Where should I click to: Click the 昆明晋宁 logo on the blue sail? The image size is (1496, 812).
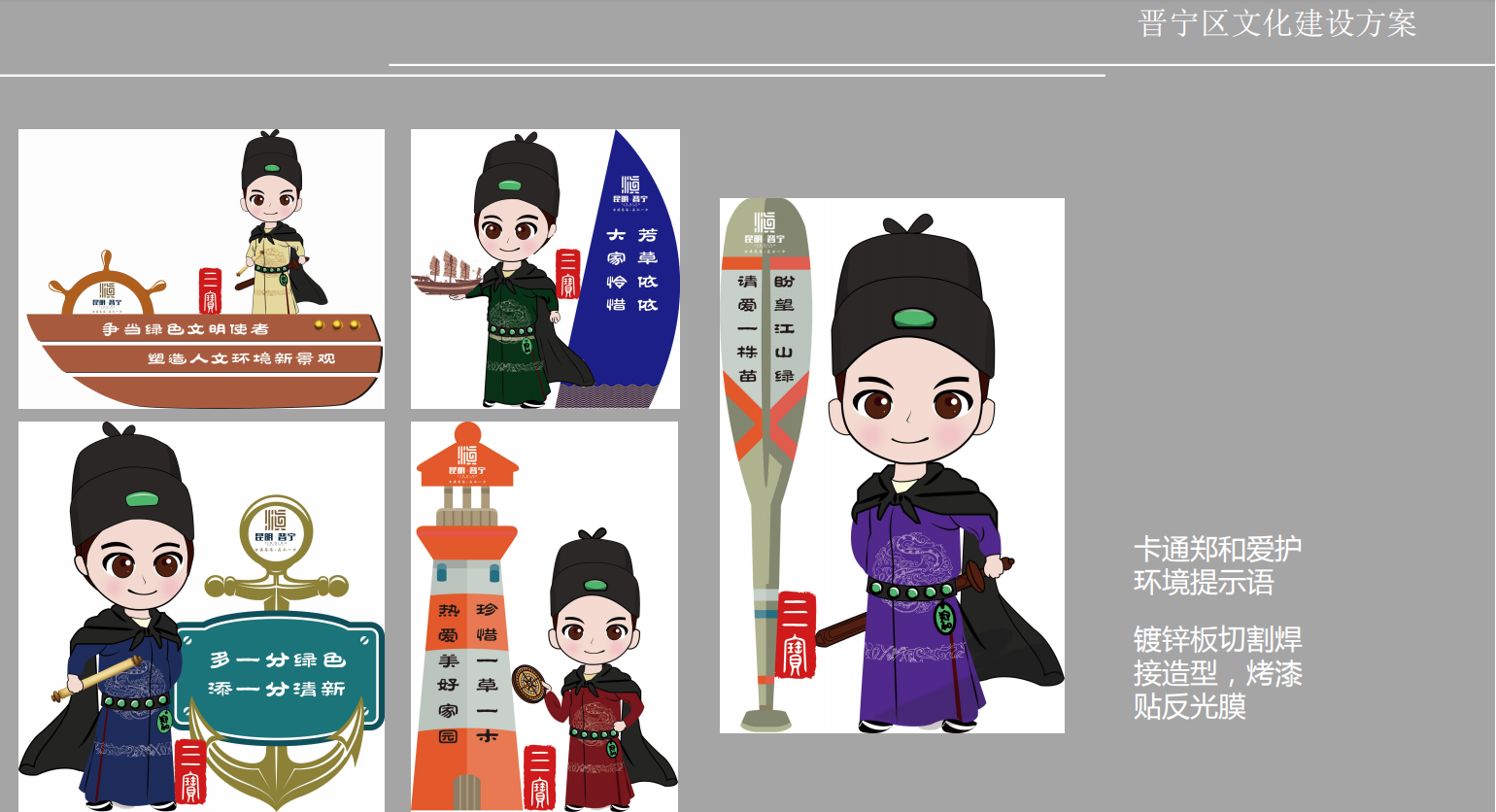pos(629,190)
